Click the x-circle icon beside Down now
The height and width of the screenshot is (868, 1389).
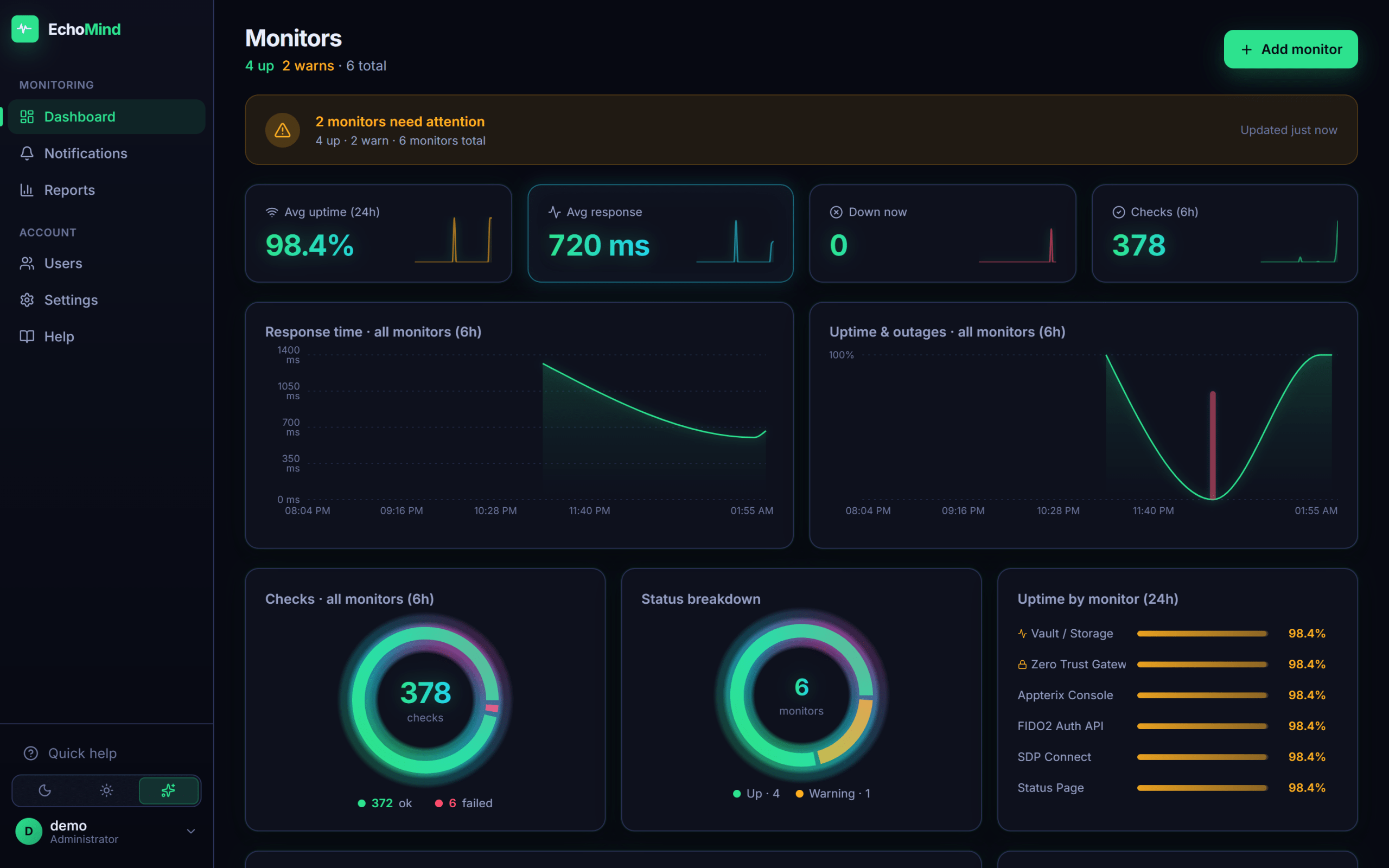click(836, 212)
